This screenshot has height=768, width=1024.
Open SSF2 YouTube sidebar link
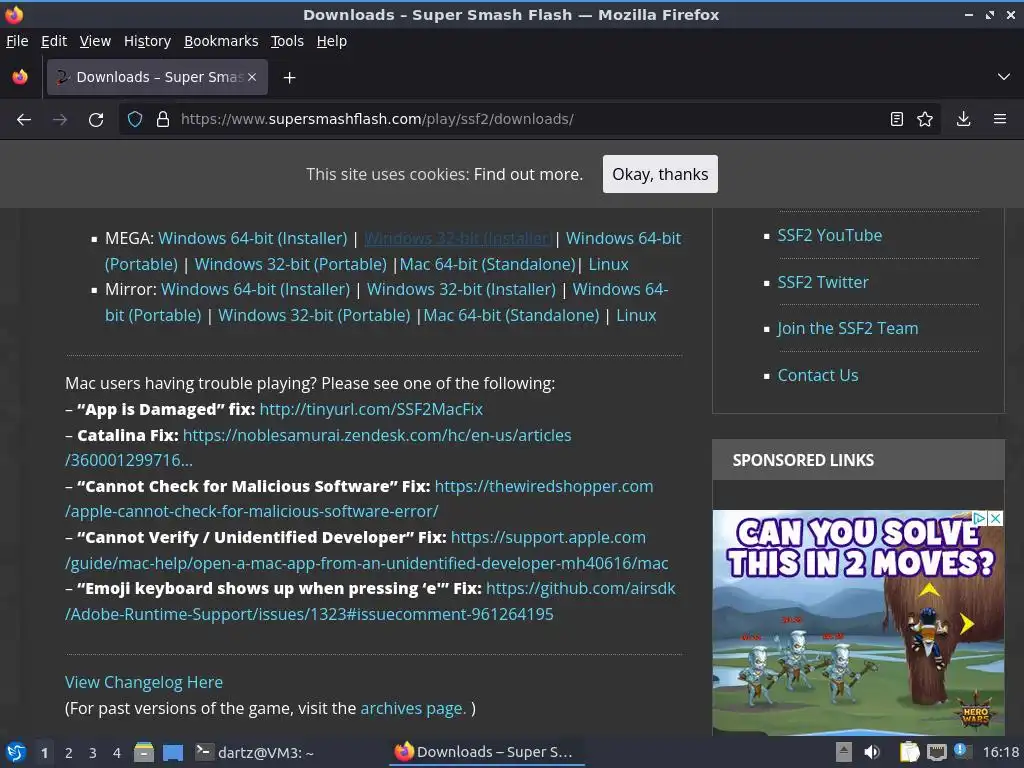(x=829, y=235)
